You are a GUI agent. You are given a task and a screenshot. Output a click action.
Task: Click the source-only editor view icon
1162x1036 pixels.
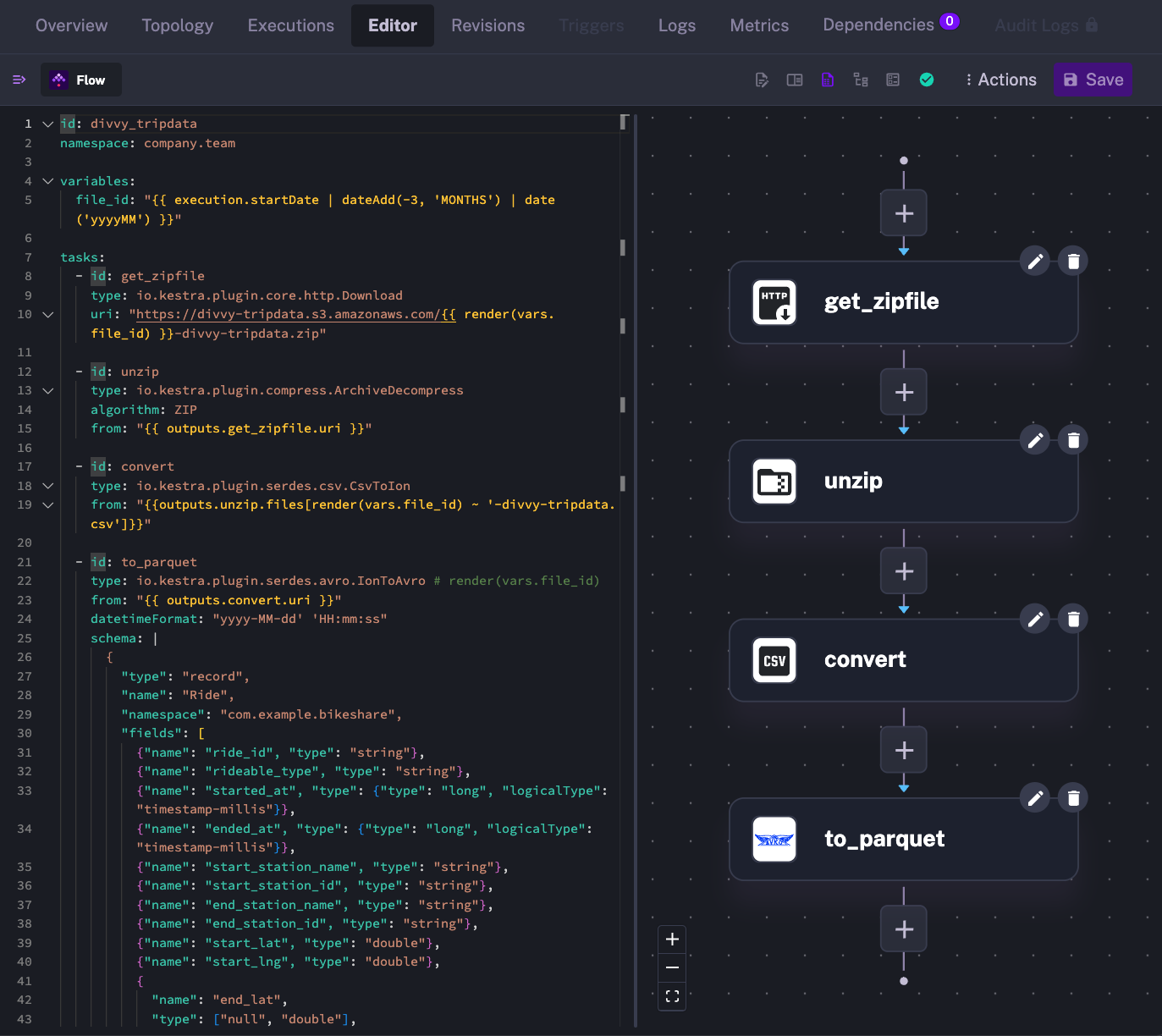tap(762, 80)
